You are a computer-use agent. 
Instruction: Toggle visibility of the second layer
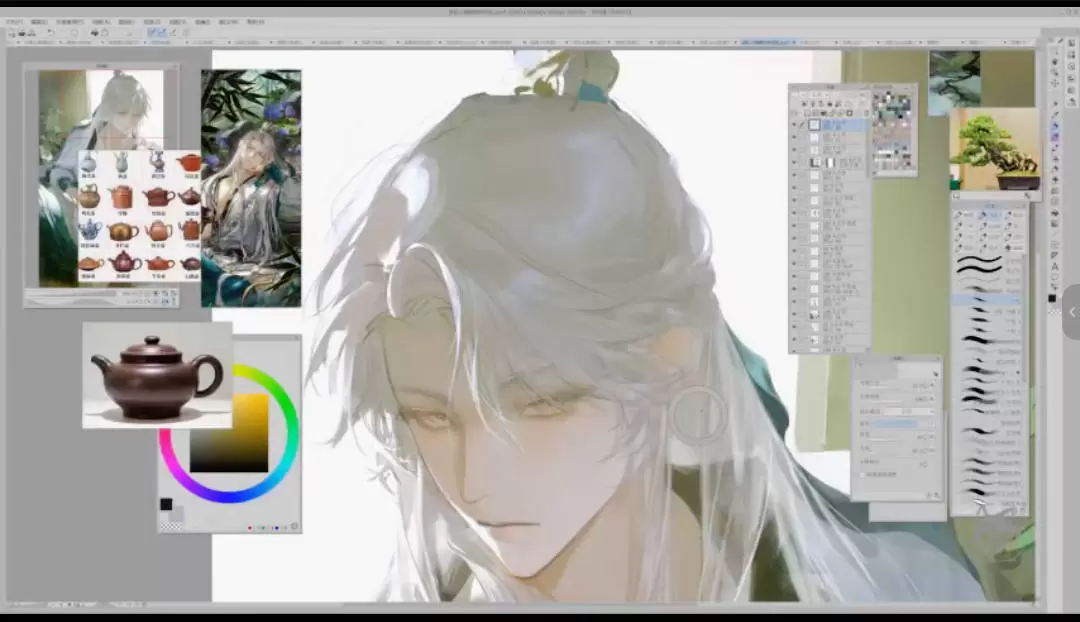point(794,138)
